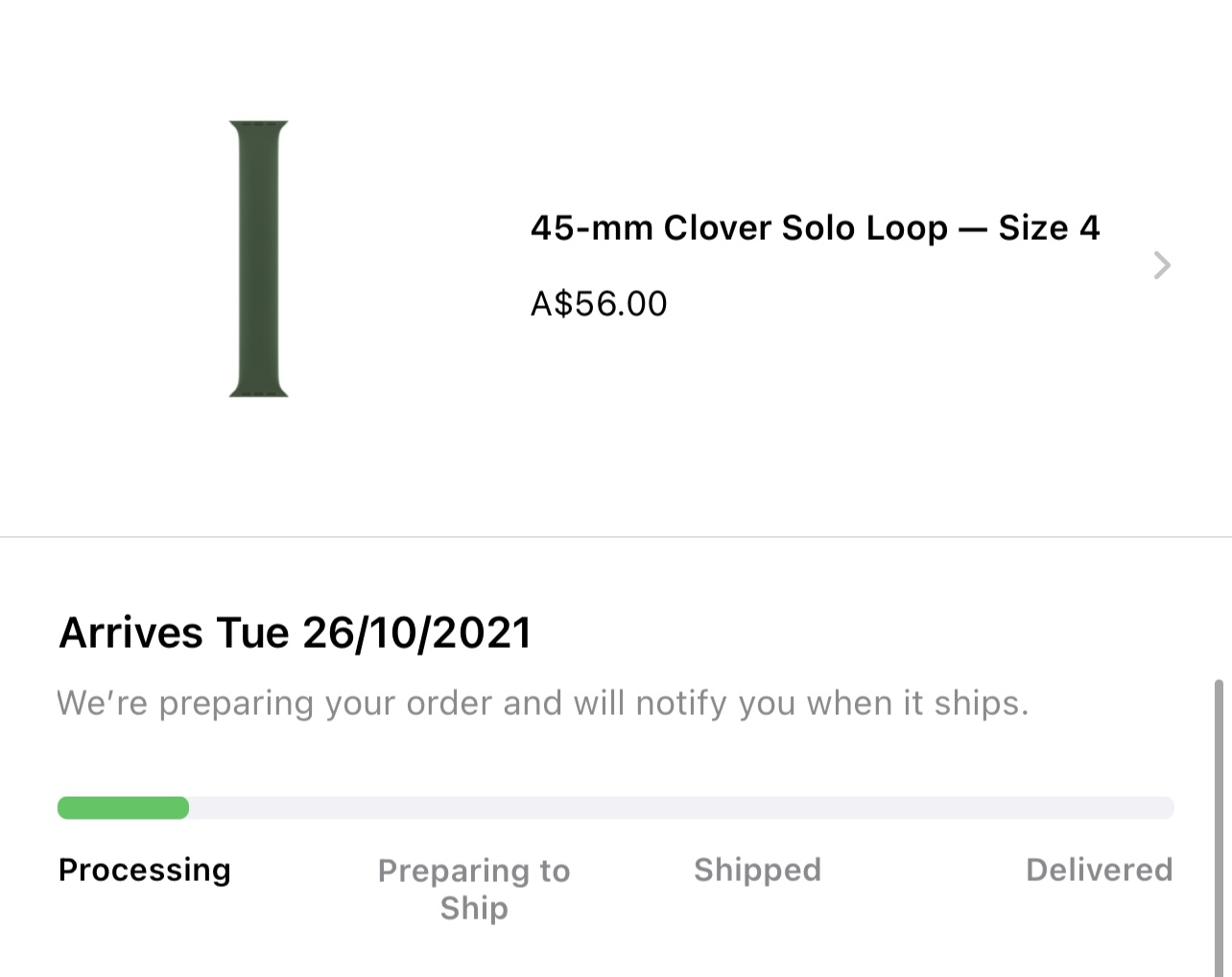Click the green filled progress bar segment
Viewport: 1232px width, 977px height.
123,808
